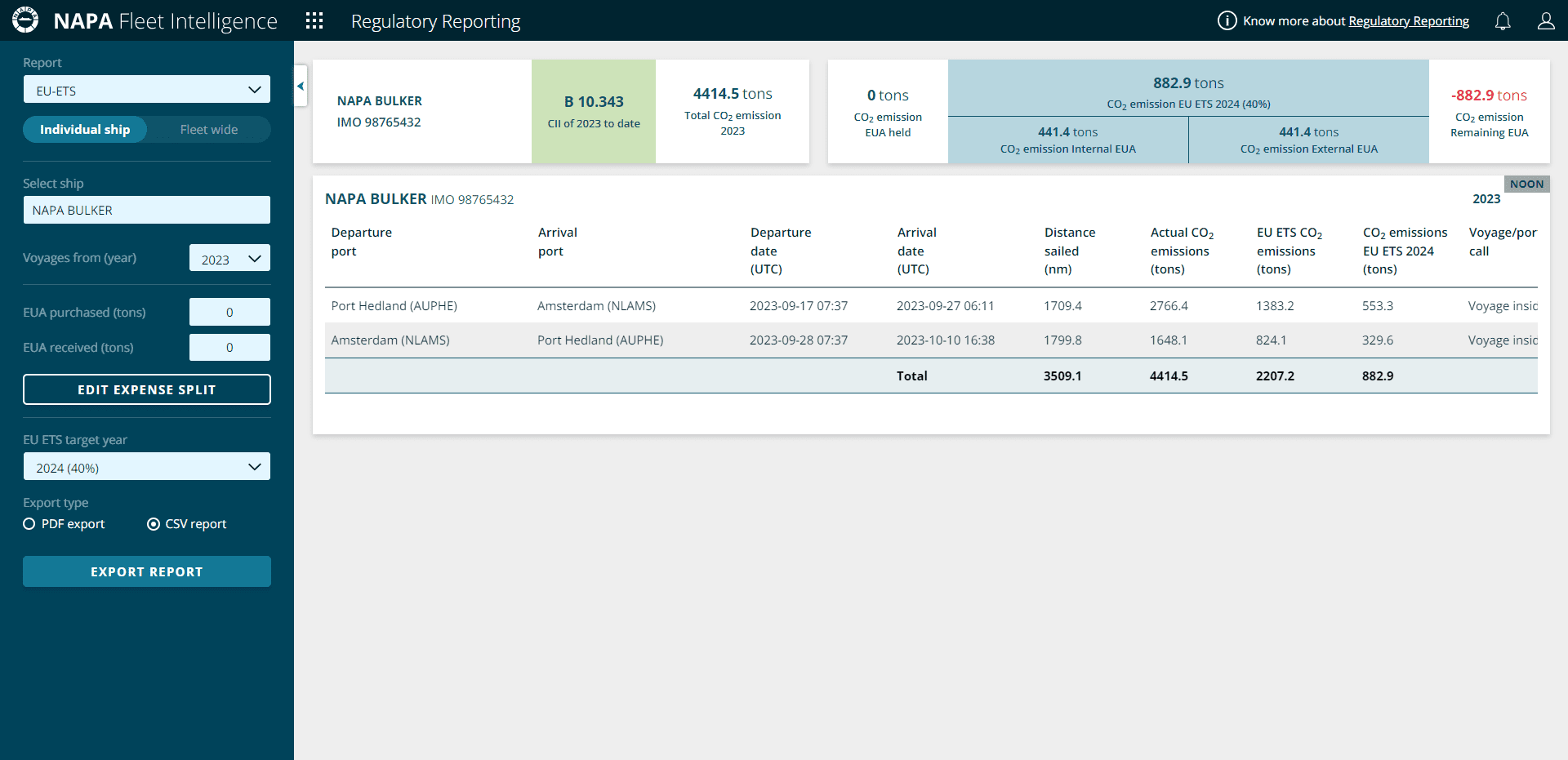Select the CSV report option

click(186, 524)
